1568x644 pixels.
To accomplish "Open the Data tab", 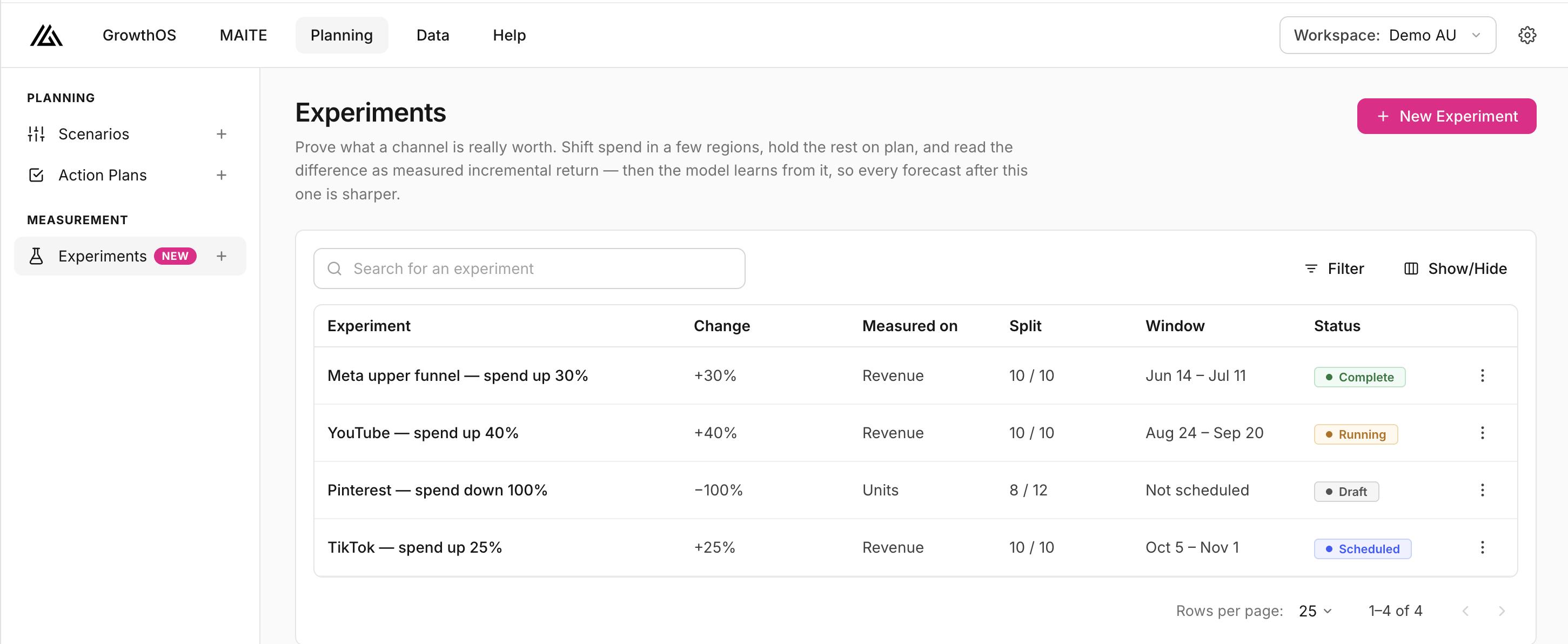I will click(x=433, y=35).
